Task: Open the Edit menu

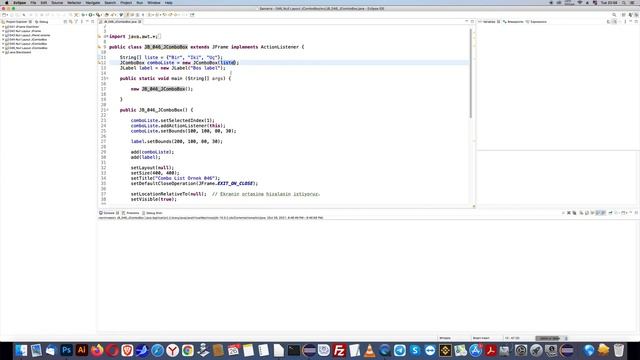Action: [44, 2]
